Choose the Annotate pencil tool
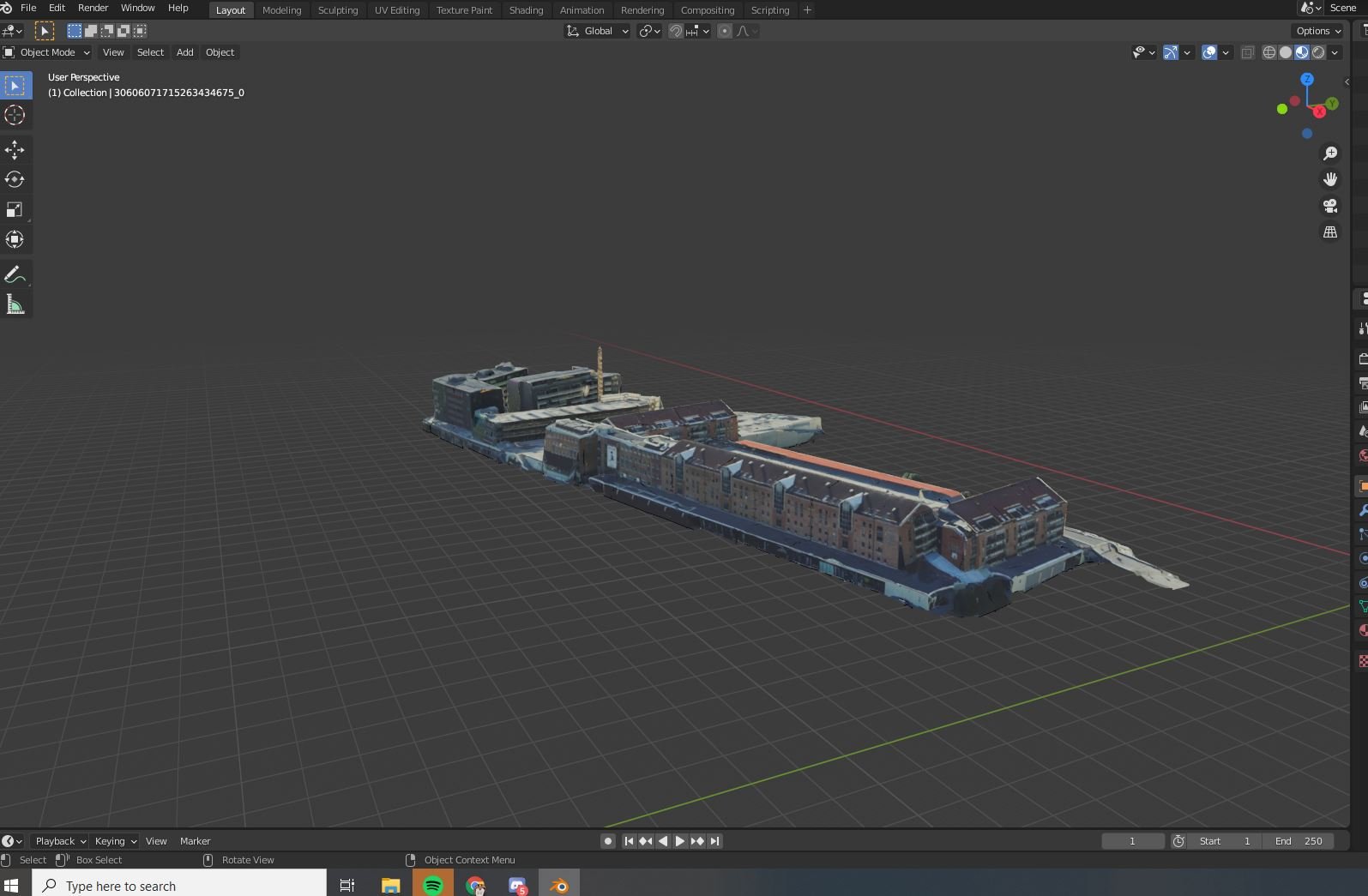The height and width of the screenshot is (896, 1368). coord(15,275)
